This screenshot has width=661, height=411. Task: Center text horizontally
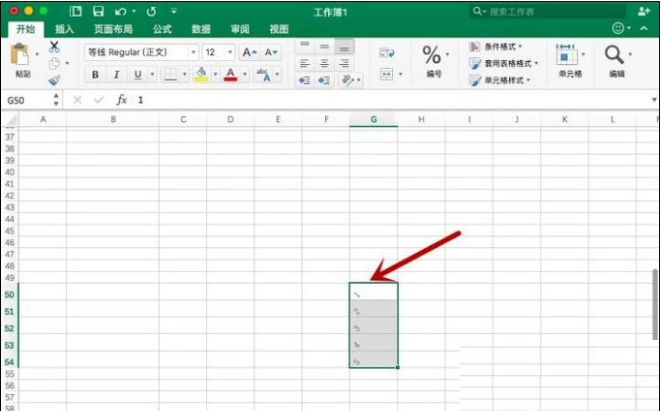[324, 64]
